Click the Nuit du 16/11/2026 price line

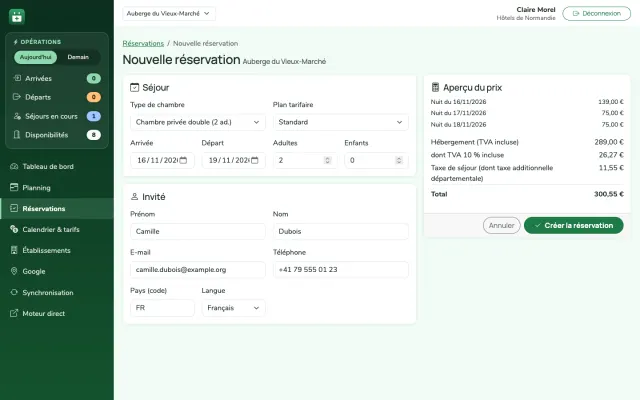527,102
